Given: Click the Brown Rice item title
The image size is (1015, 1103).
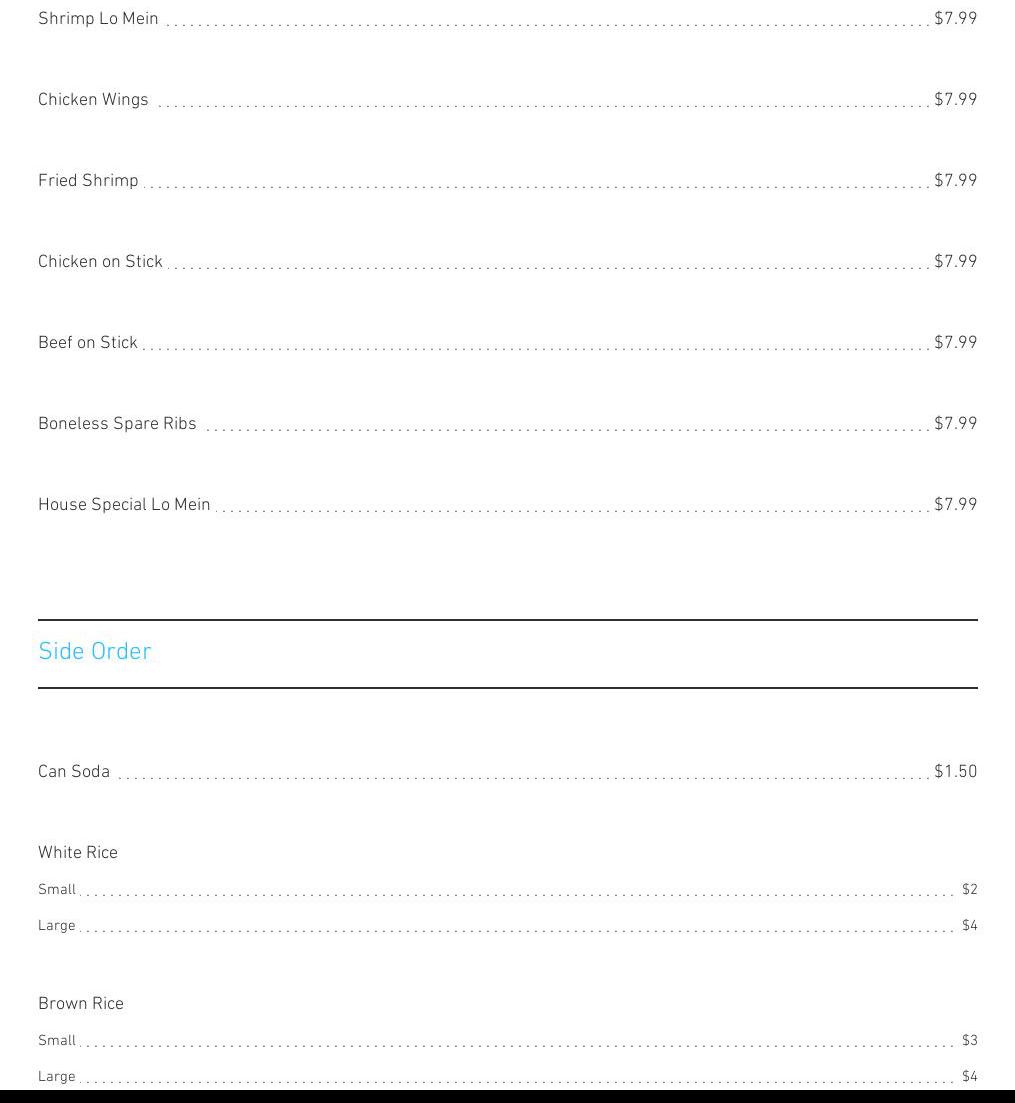Looking at the screenshot, I should (81, 1003).
